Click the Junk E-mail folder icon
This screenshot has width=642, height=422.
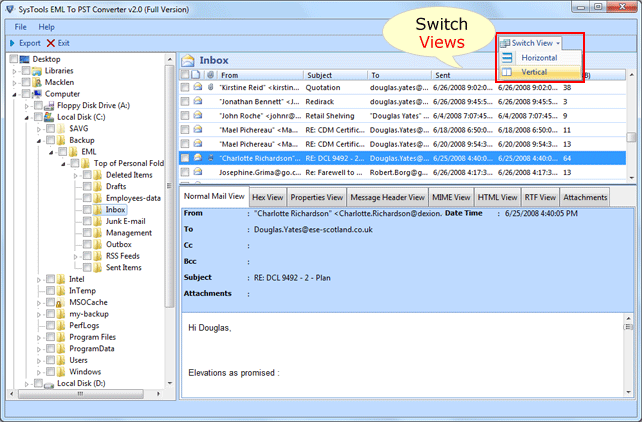[x=97, y=221]
